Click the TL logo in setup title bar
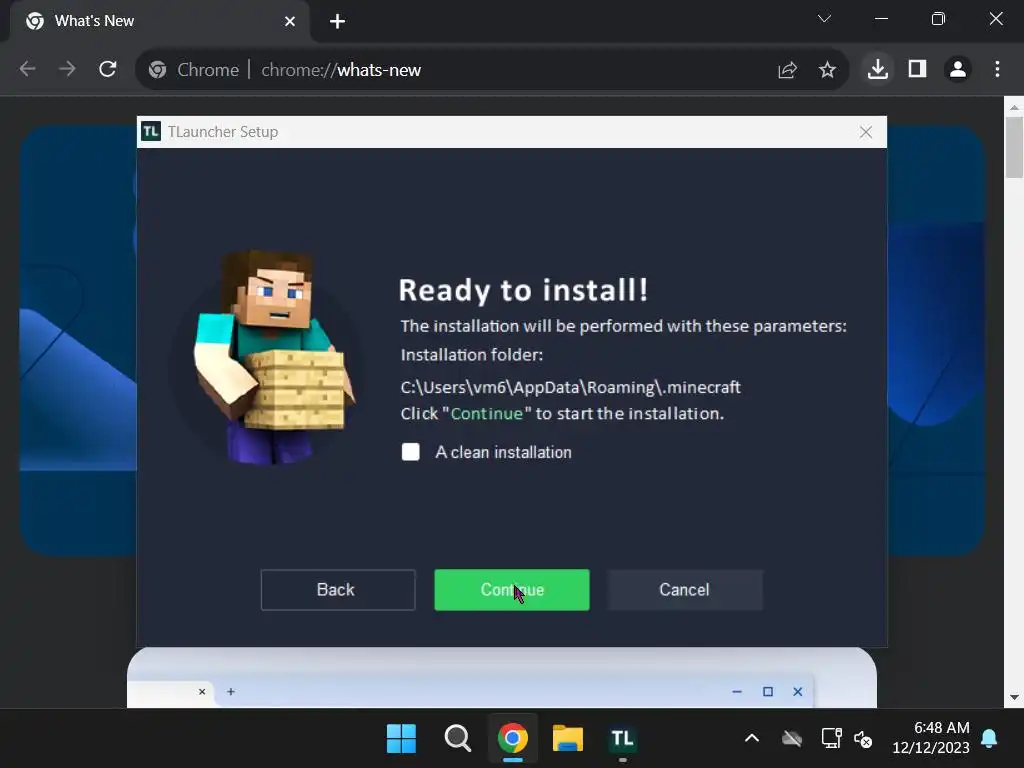The width and height of the screenshot is (1024, 768). pos(151,131)
